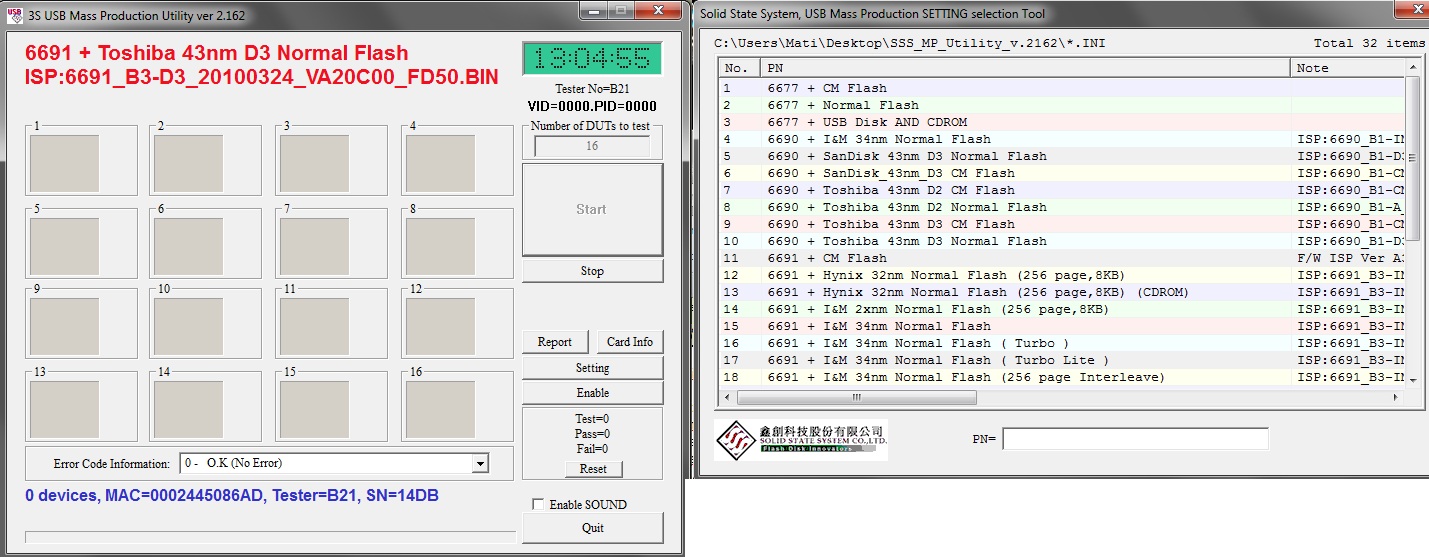Select row 13 Hynix 32nm (CDROM) entry
This screenshot has height=557, width=1429.
pyautogui.click(x=1062, y=292)
